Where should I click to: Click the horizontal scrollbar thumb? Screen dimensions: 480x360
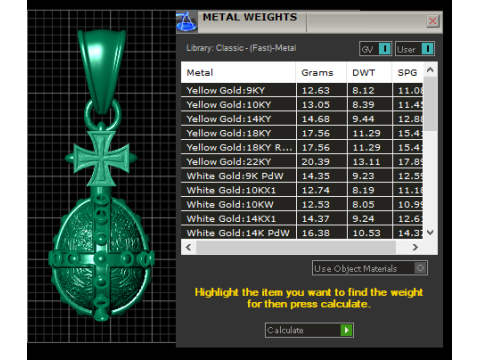[x=296, y=247]
